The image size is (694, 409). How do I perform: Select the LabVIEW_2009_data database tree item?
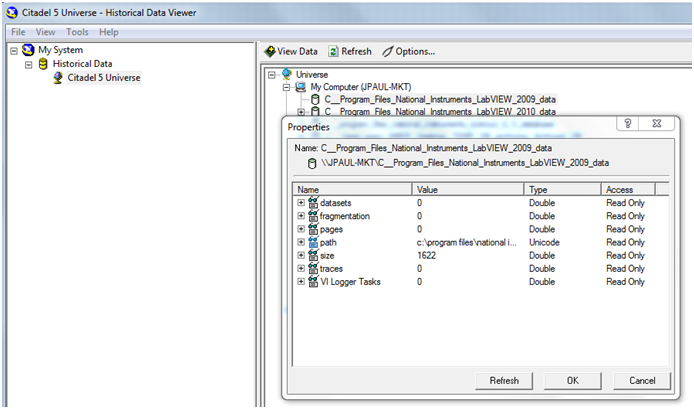pyautogui.click(x=439, y=100)
